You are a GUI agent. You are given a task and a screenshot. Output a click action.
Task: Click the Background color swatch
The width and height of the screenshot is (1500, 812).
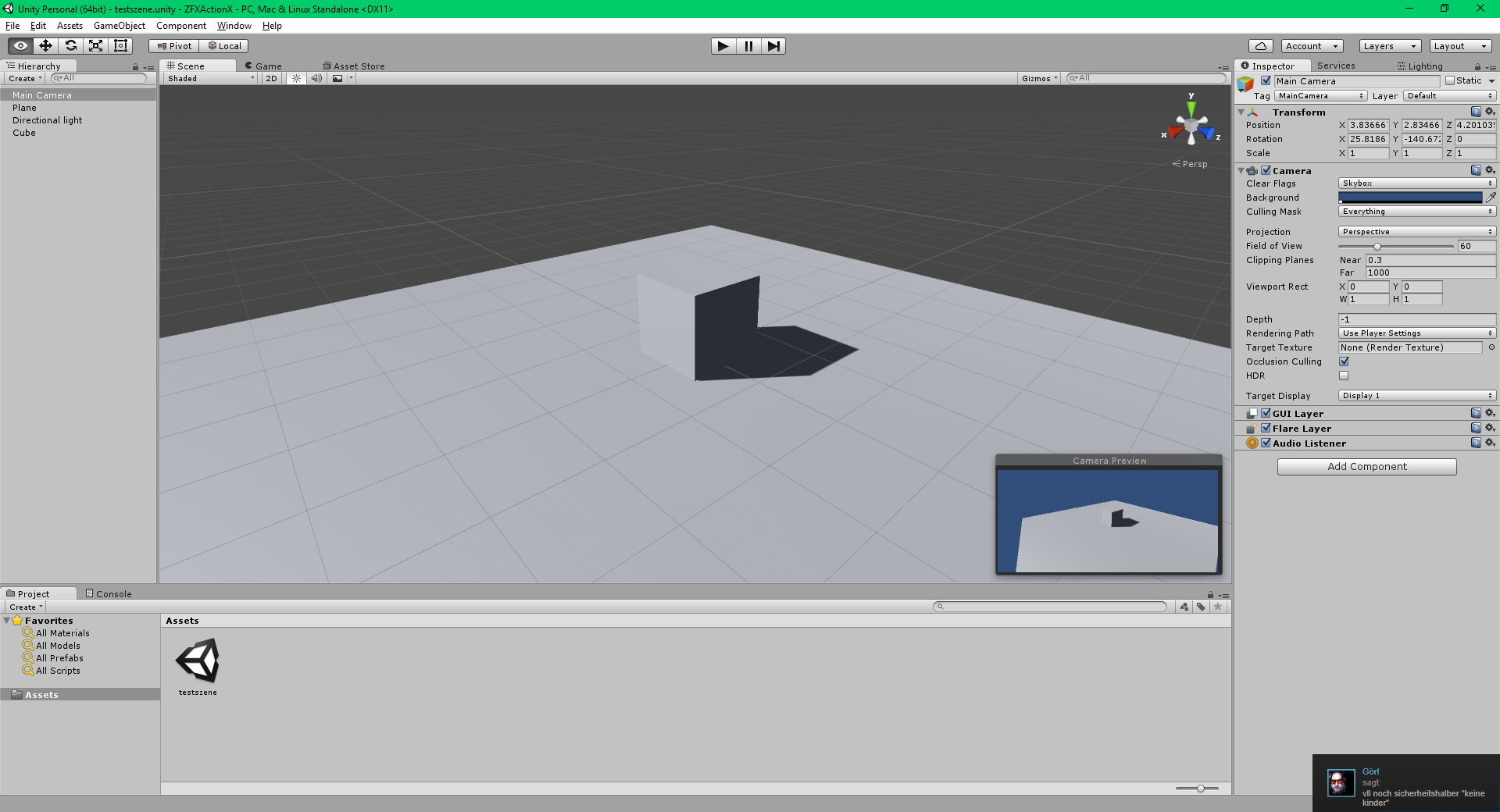click(1409, 198)
